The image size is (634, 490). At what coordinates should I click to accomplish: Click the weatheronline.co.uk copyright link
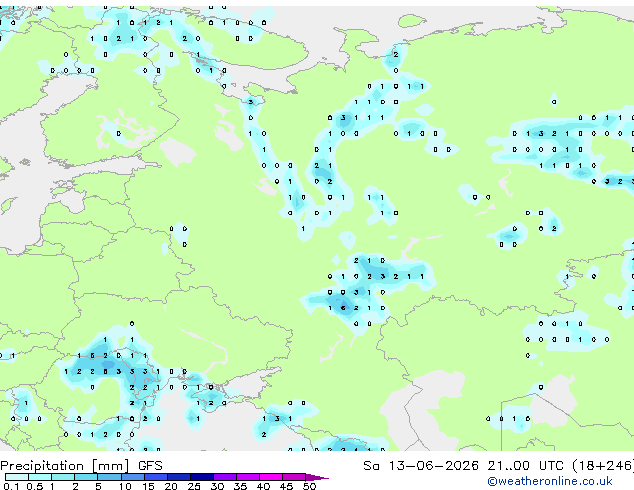550,481
